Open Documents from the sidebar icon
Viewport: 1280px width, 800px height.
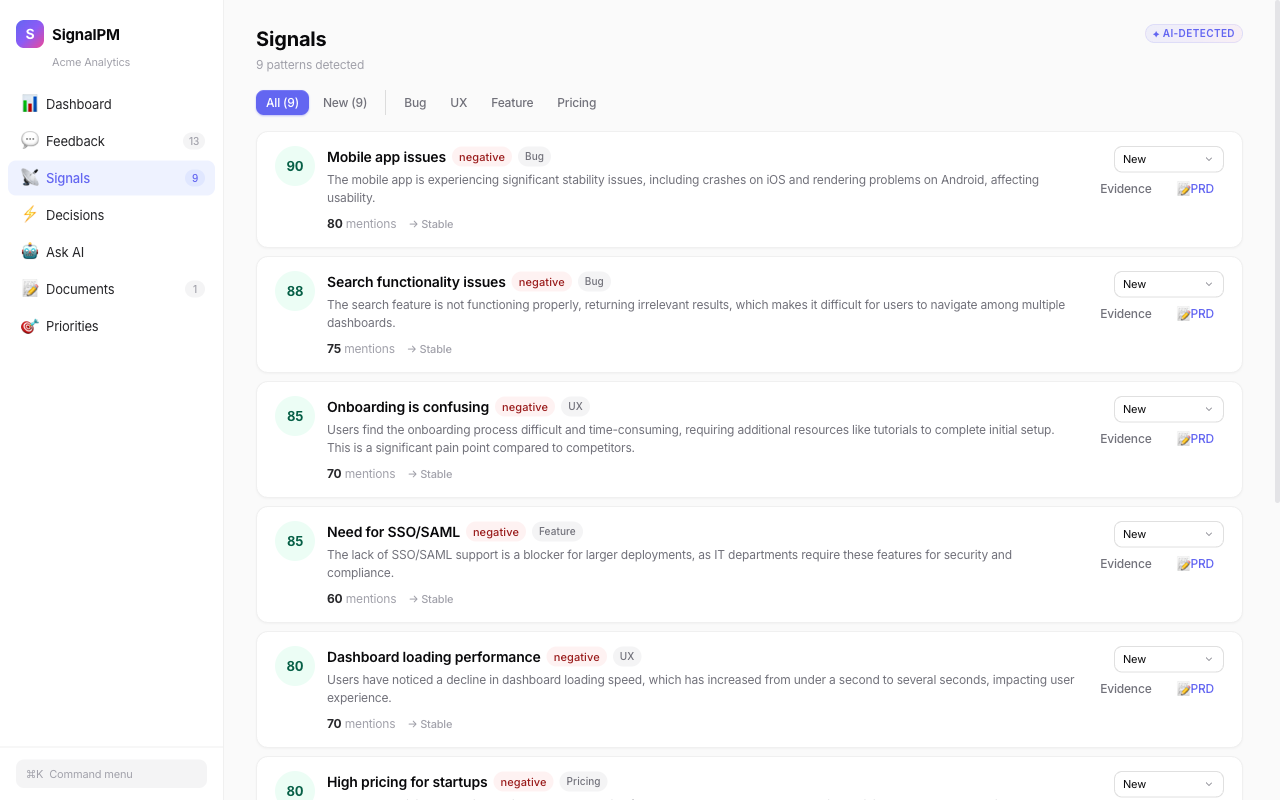point(30,289)
